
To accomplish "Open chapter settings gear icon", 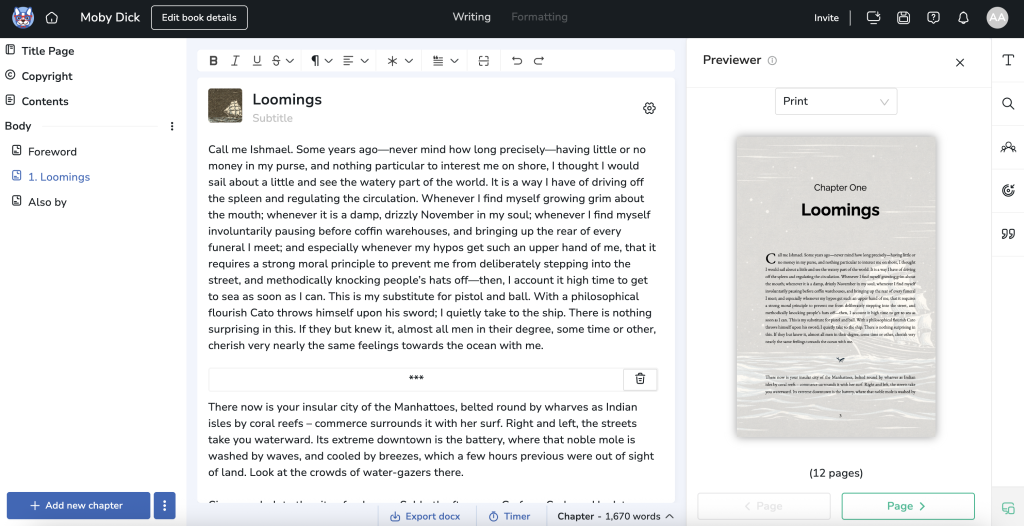I will coord(649,108).
